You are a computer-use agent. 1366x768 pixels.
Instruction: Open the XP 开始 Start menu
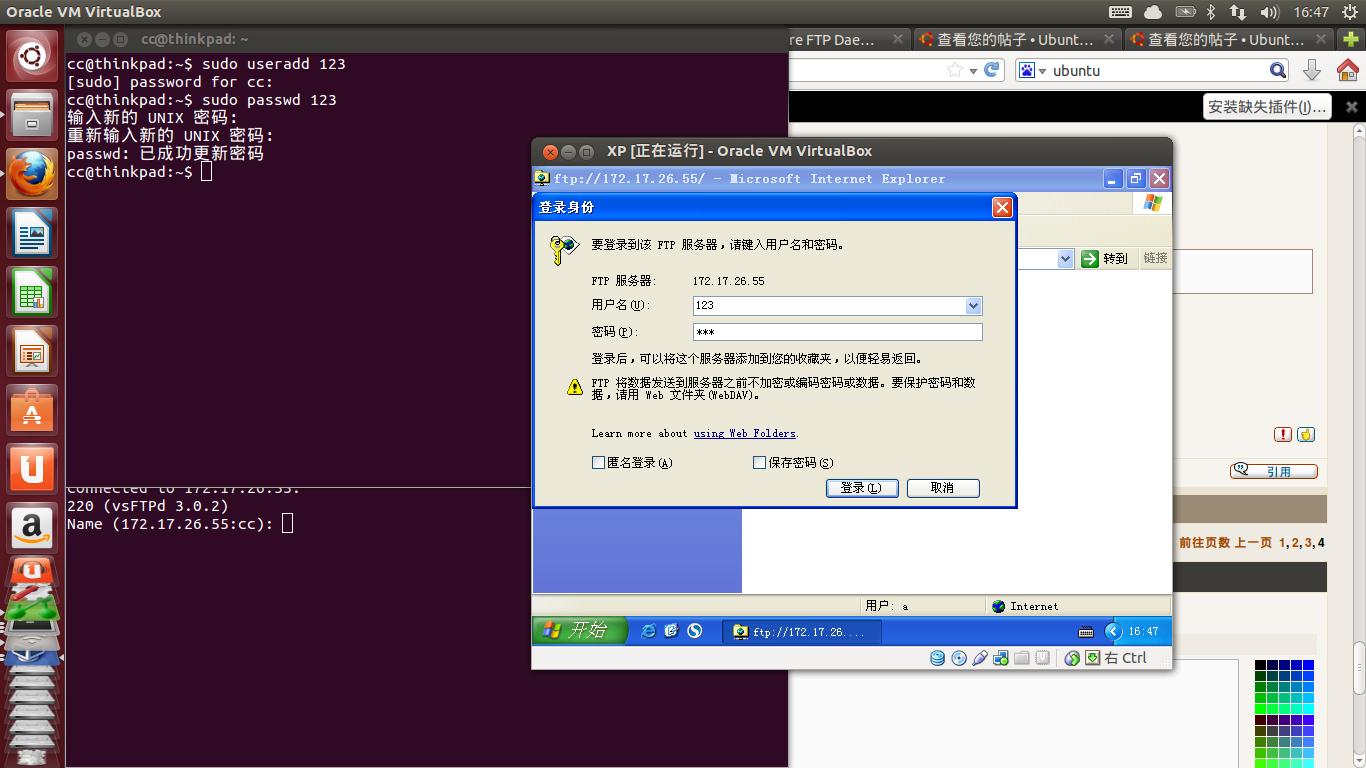[580, 631]
